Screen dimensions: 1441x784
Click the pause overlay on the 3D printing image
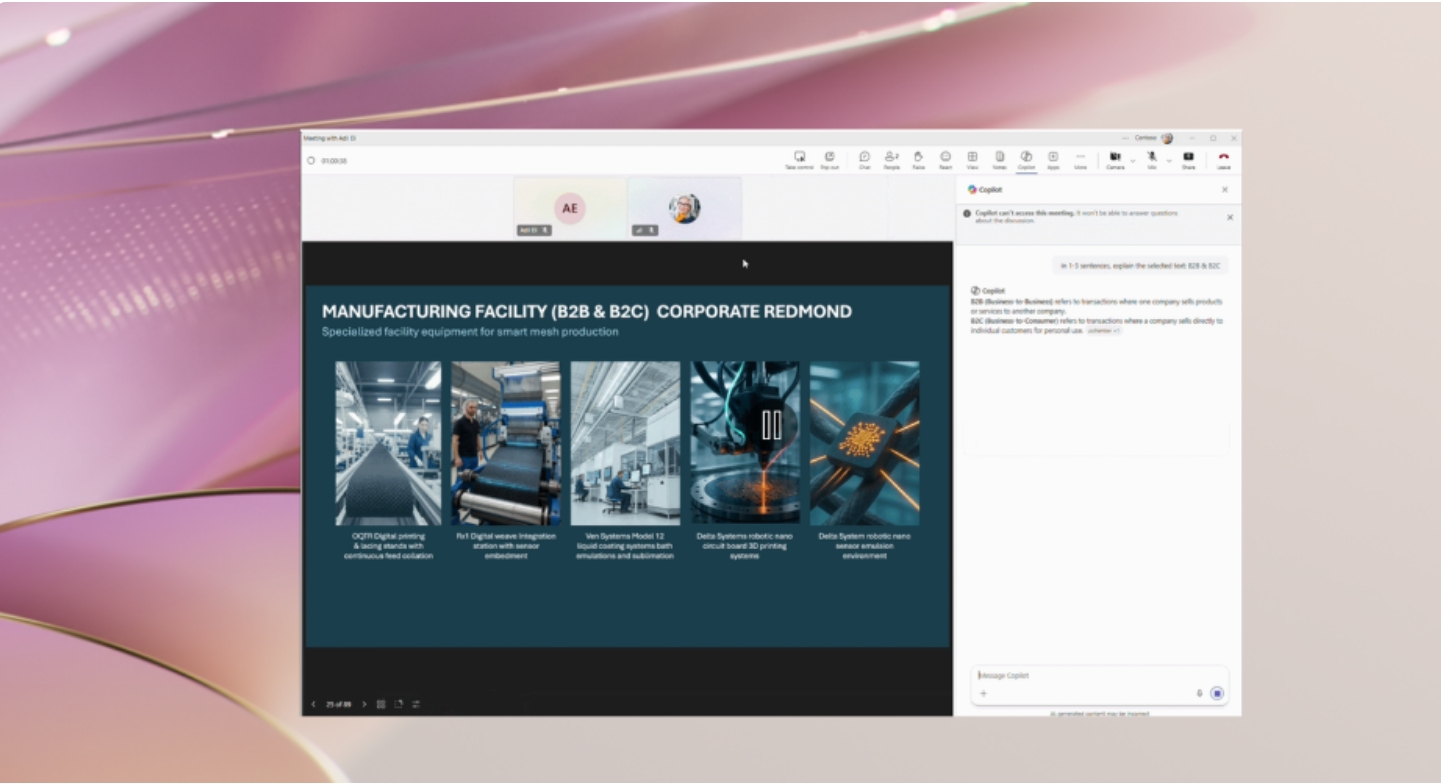pos(772,425)
